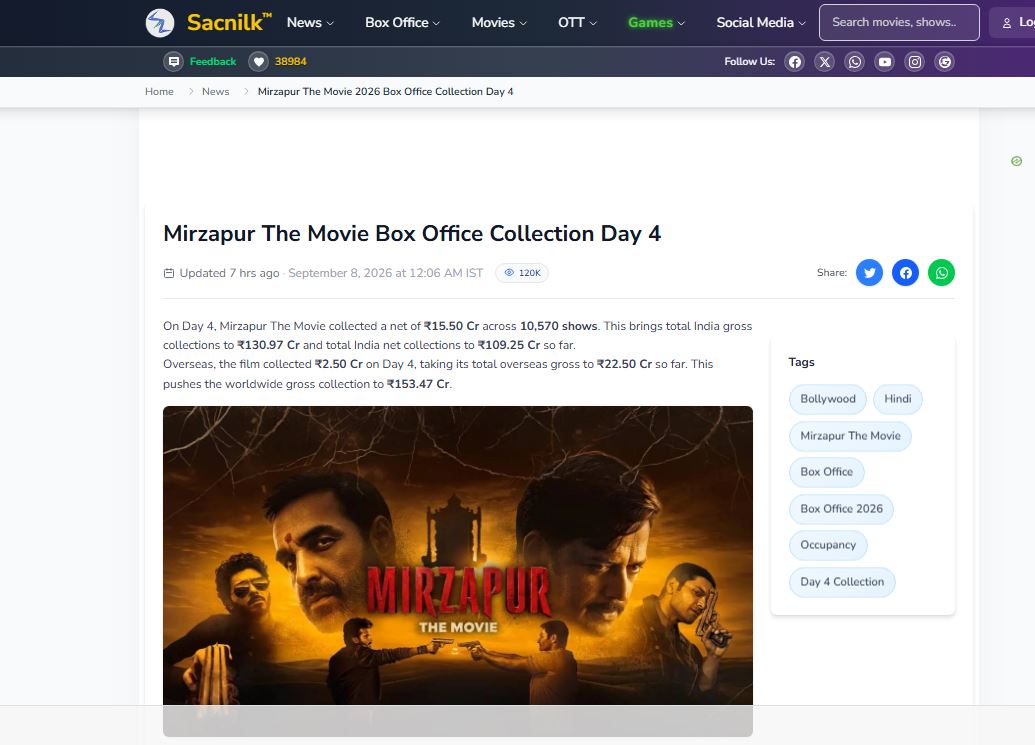Share article on Twitter
The height and width of the screenshot is (745, 1035).
pyautogui.click(x=869, y=273)
